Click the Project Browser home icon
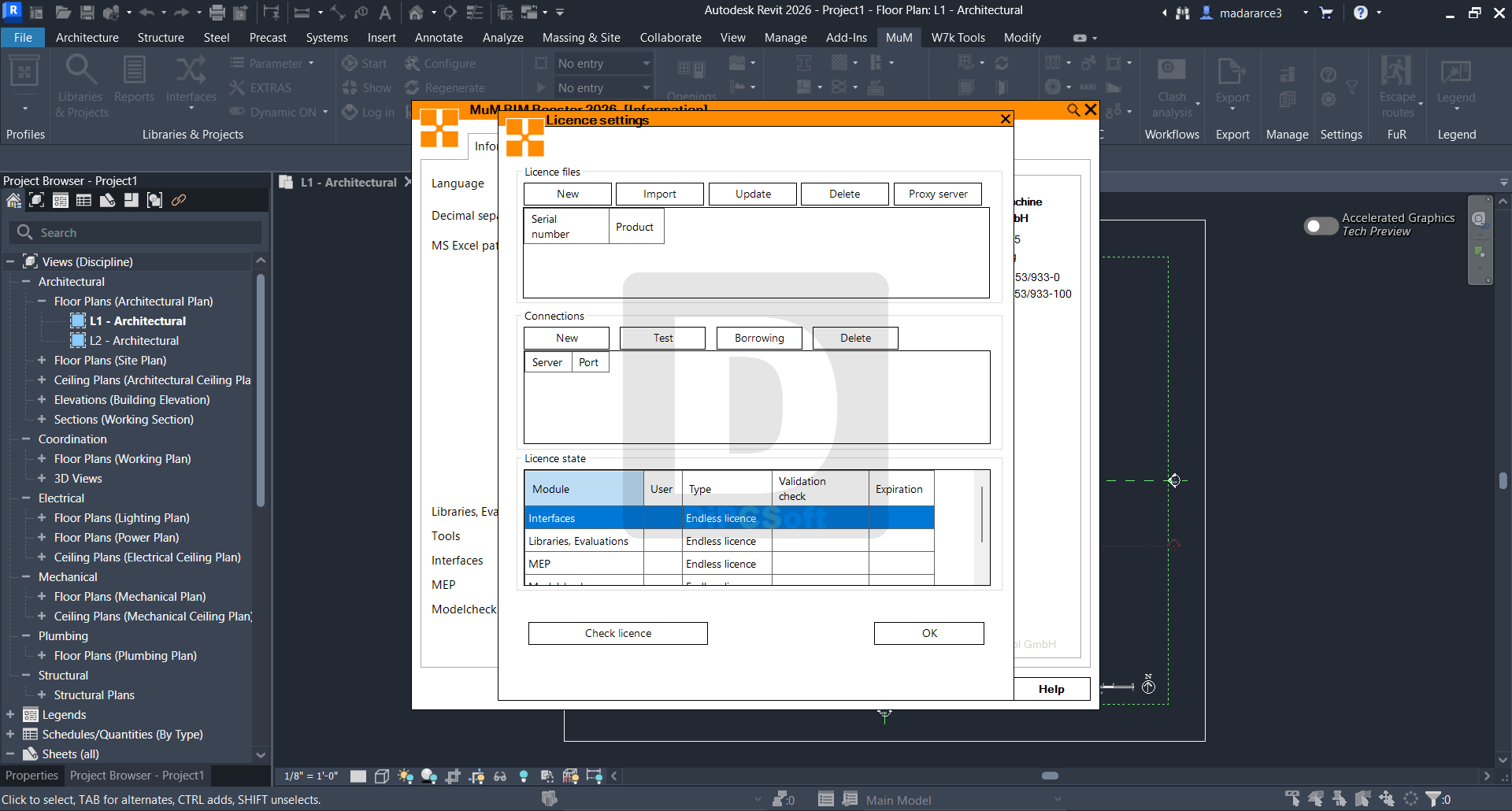The image size is (1512, 811). pos(14,201)
